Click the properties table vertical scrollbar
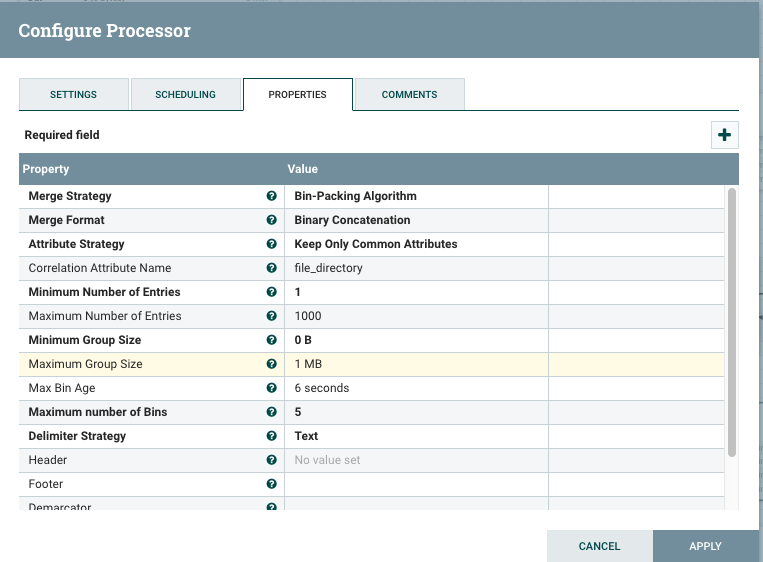The width and height of the screenshot is (763, 562). click(x=732, y=320)
